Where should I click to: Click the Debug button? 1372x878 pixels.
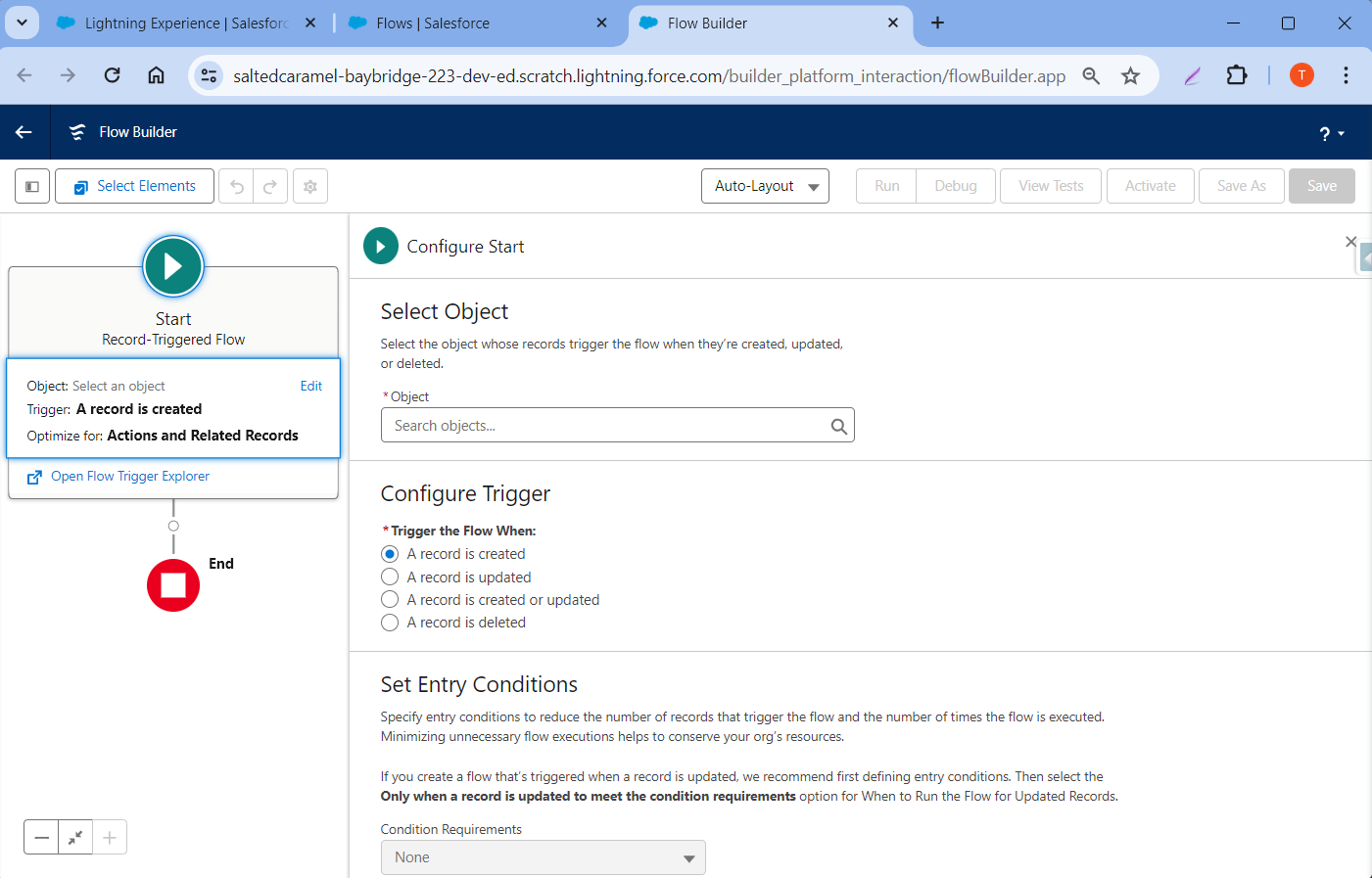point(956,186)
